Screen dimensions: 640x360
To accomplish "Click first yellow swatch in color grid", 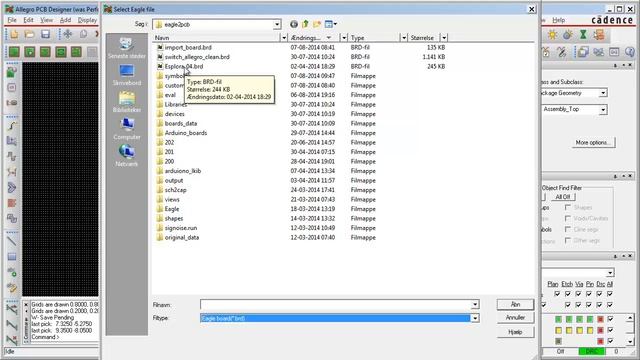I will coord(558,330).
